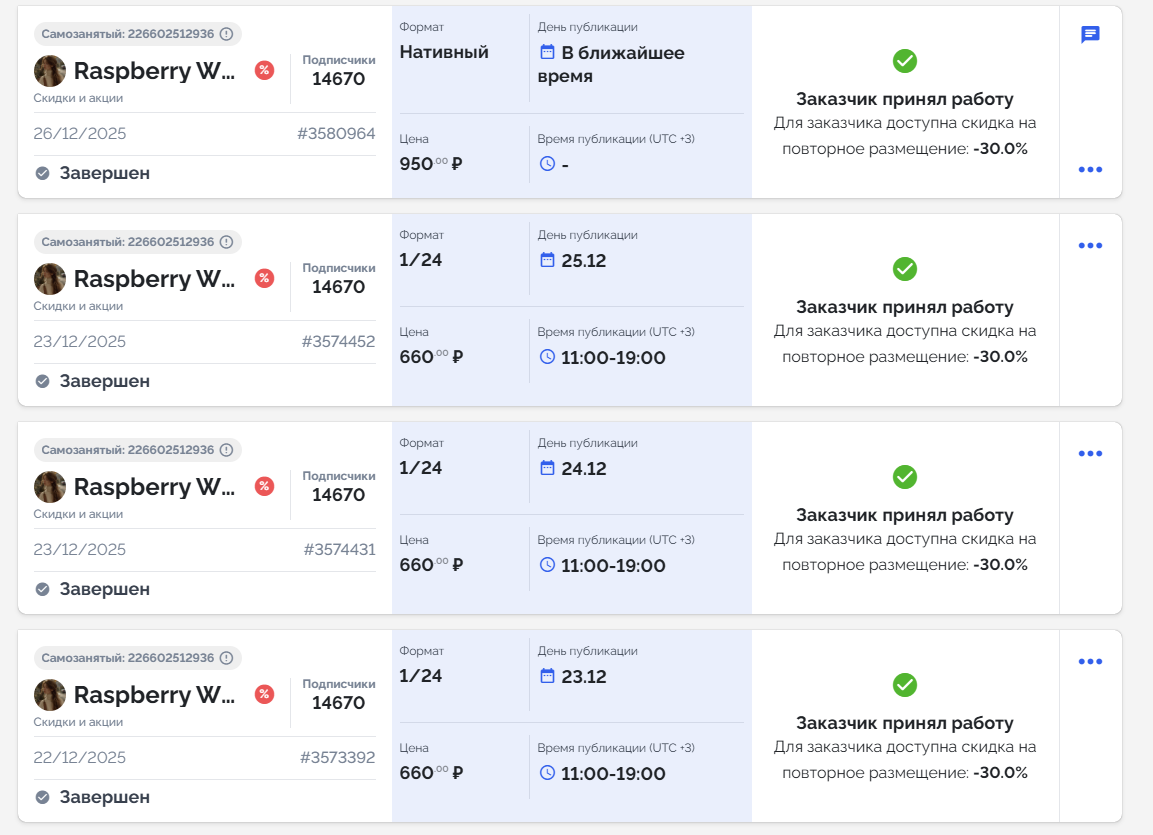
Task: Click red percent badge on order #3574431
Action: click(x=264, y=486)
